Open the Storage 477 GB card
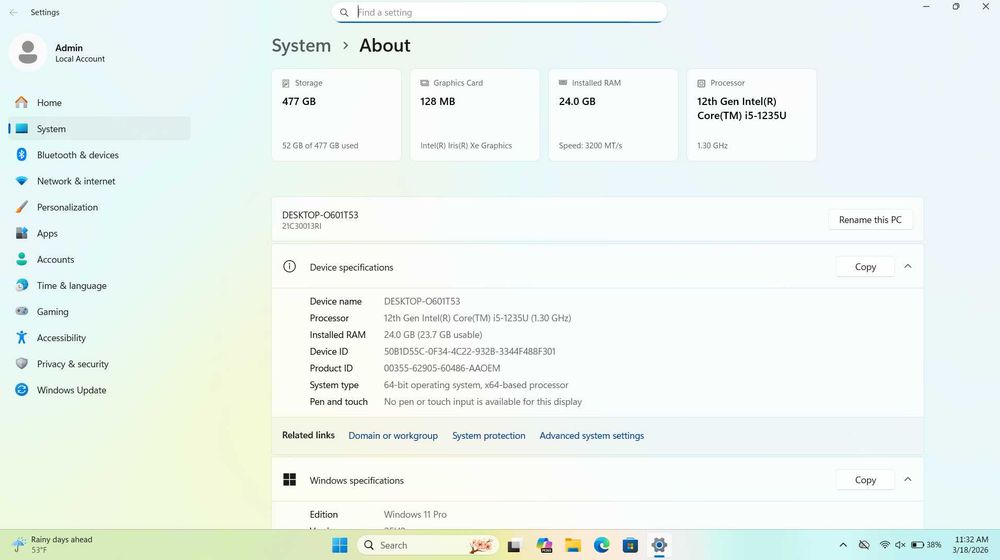Image resolution: width=1000 pixels, height=560 pixels. (x=336, y=115)
